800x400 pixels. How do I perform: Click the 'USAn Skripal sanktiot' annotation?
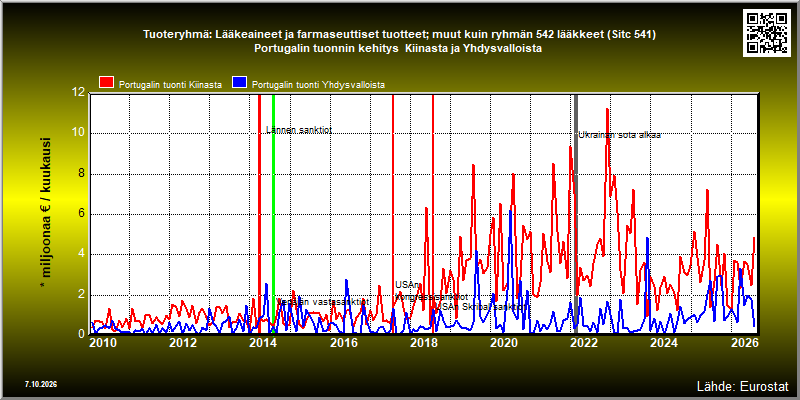(x=482, y=307)
